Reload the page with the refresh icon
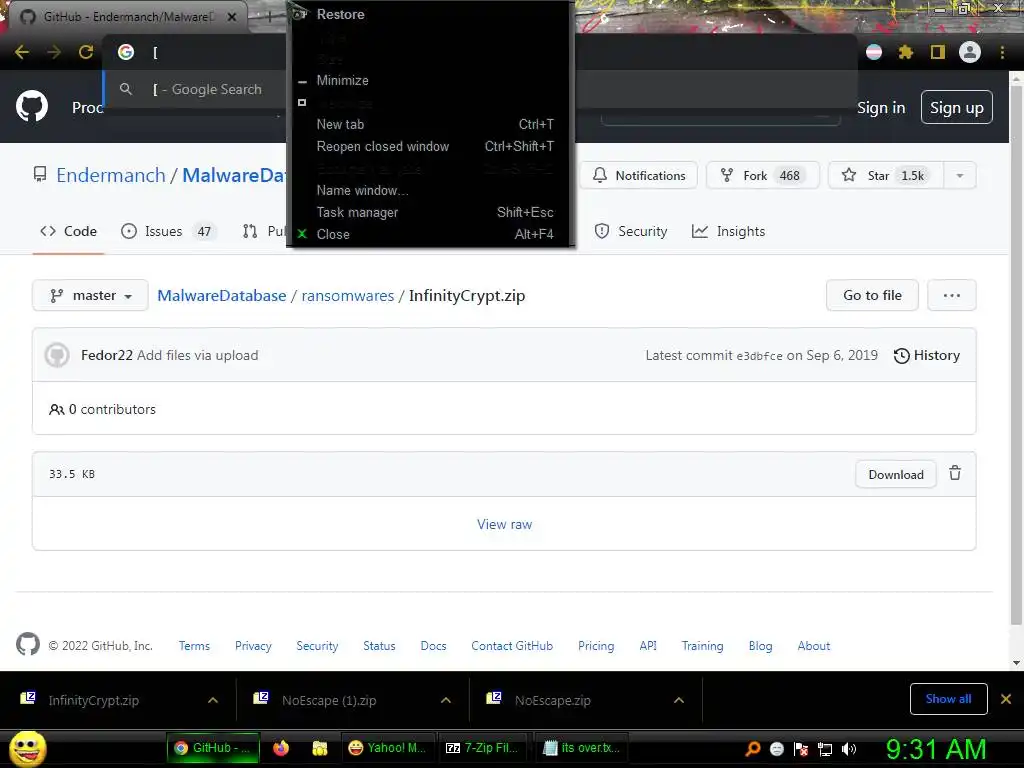Screen dimensions: 1024x768 click(x=86, y=52)
